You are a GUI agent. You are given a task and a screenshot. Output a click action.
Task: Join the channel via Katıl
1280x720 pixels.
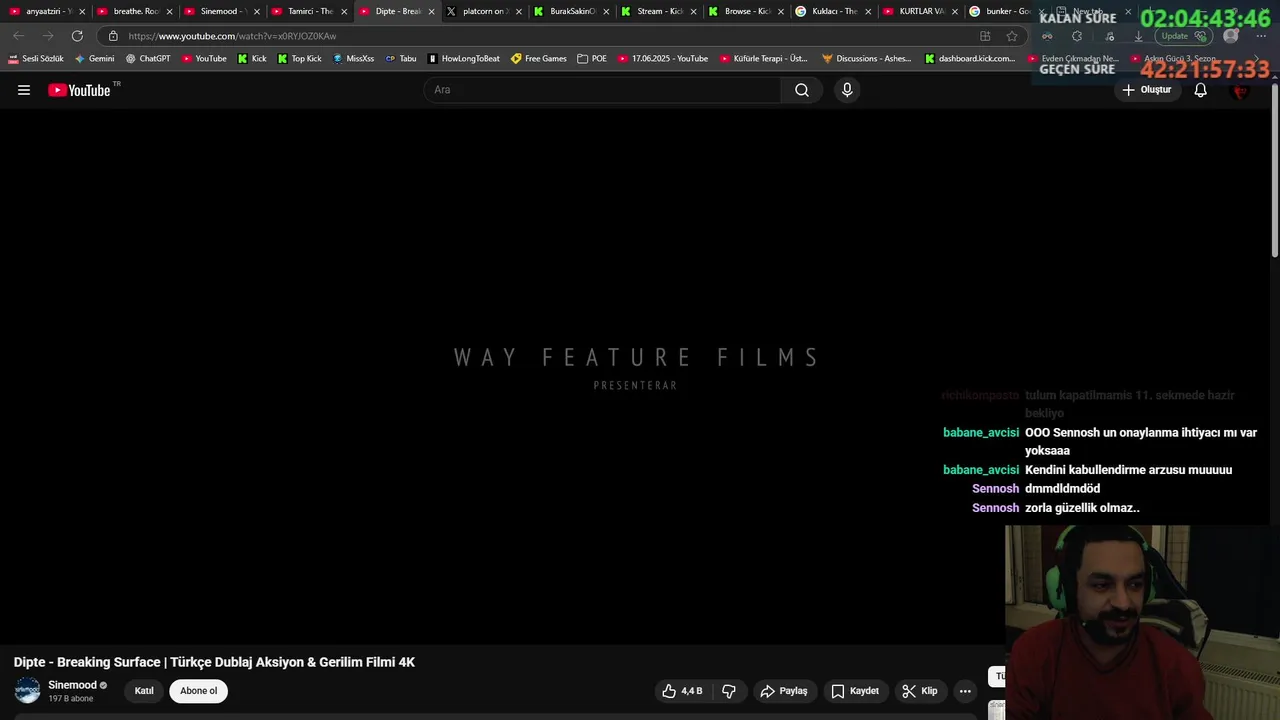(x=144, y=691)
